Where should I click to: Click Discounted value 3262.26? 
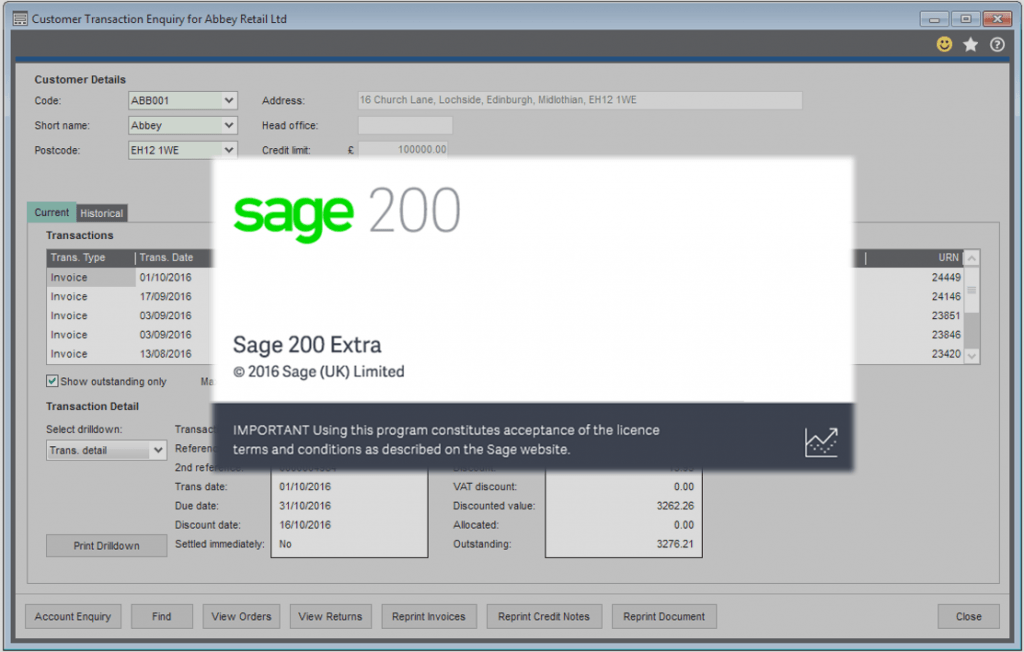point(675,506)
